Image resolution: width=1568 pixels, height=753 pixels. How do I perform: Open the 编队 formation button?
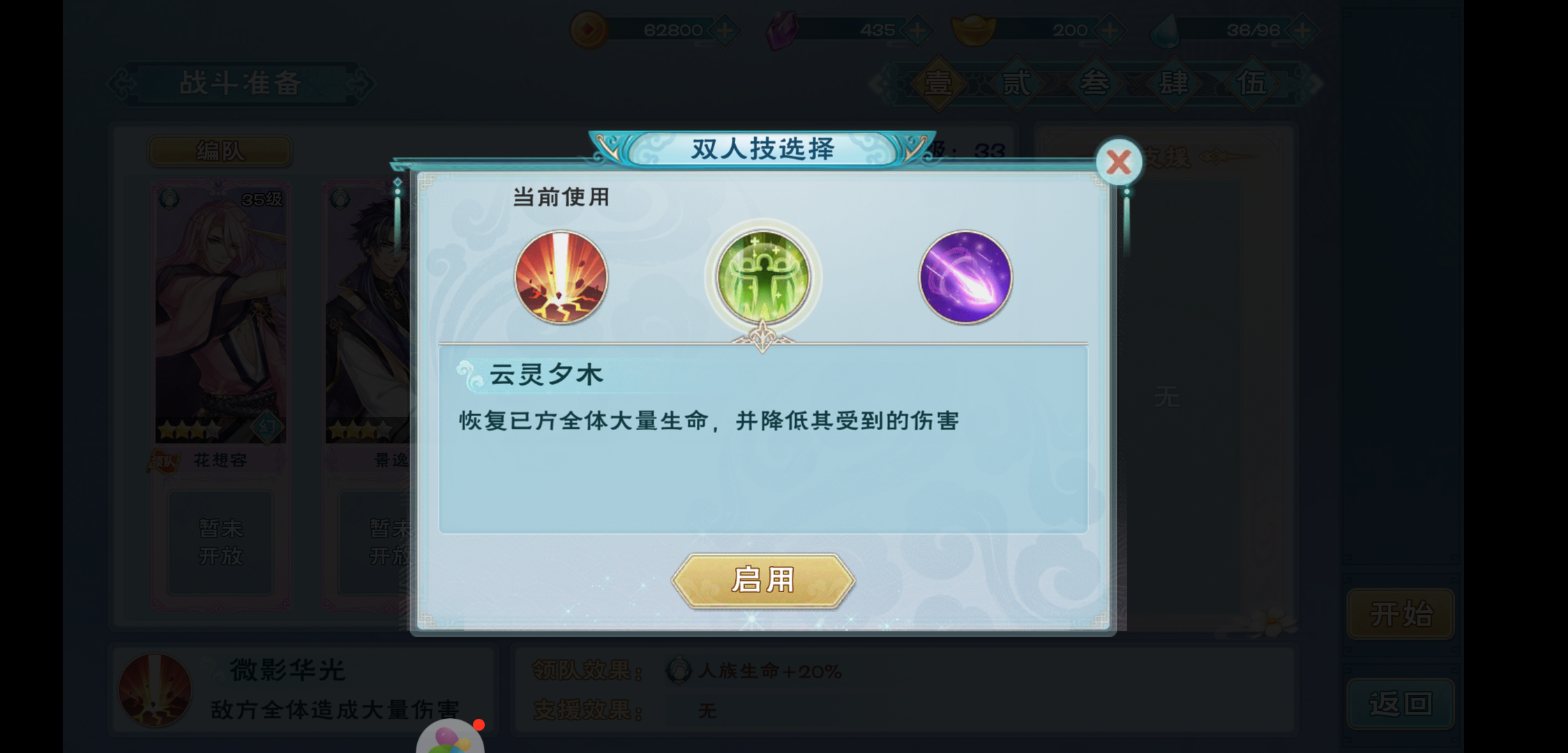point(220,151)
